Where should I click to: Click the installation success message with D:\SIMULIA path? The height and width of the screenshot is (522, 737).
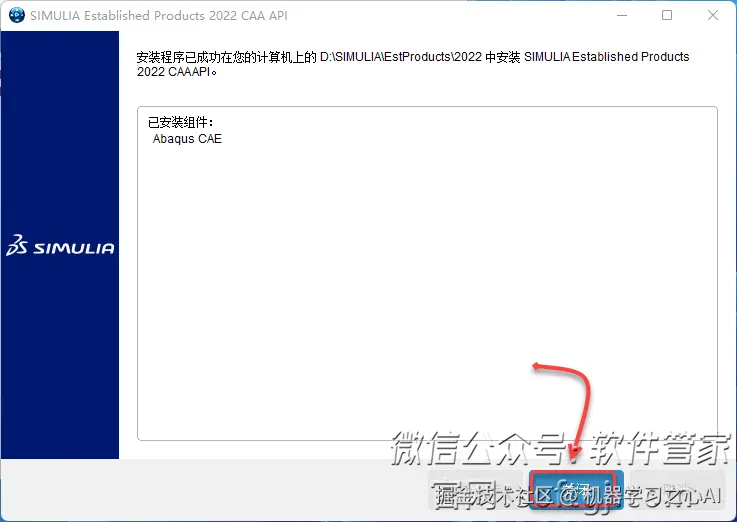[x=413, y=64]
